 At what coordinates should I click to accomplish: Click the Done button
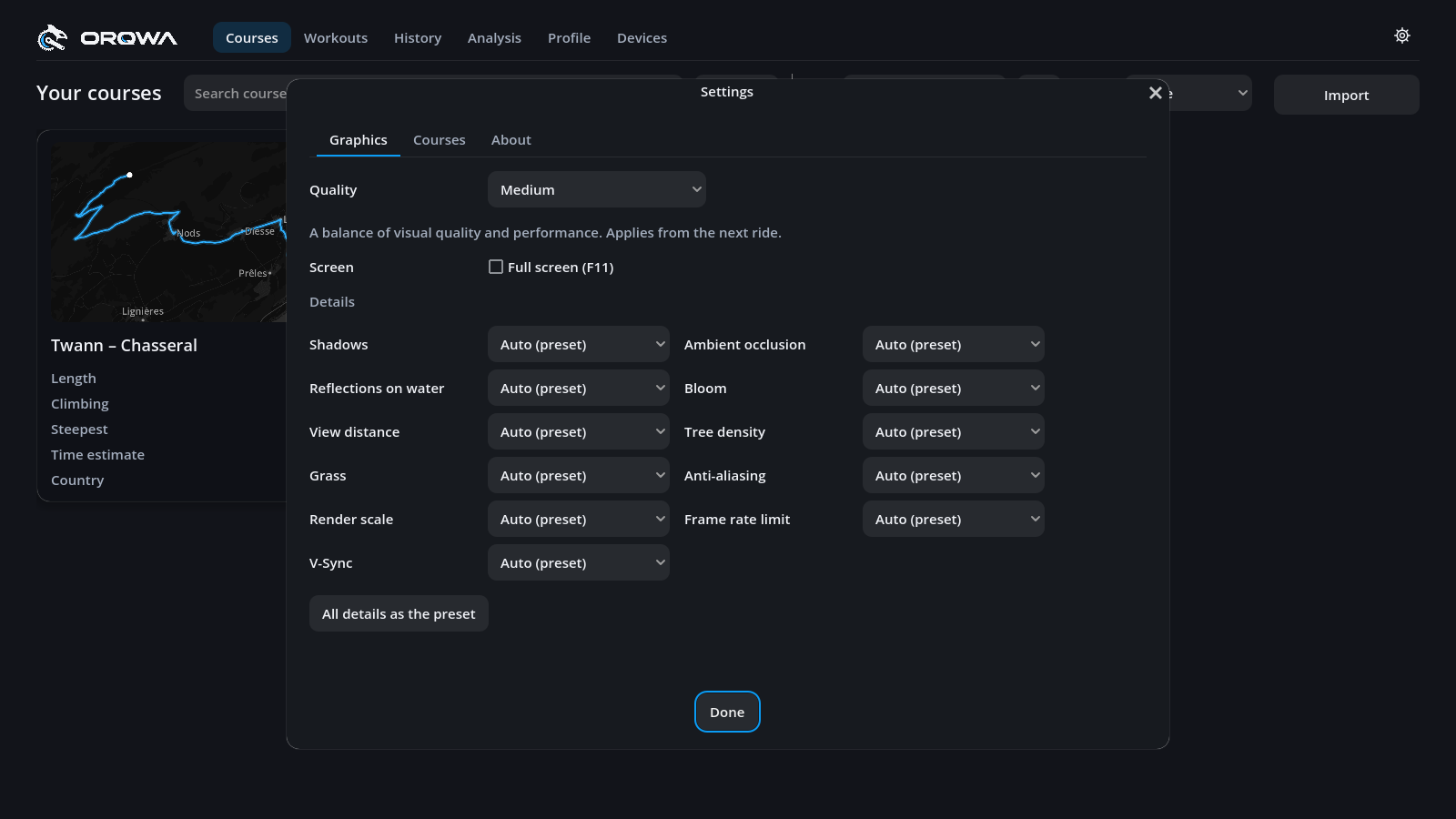727,712
